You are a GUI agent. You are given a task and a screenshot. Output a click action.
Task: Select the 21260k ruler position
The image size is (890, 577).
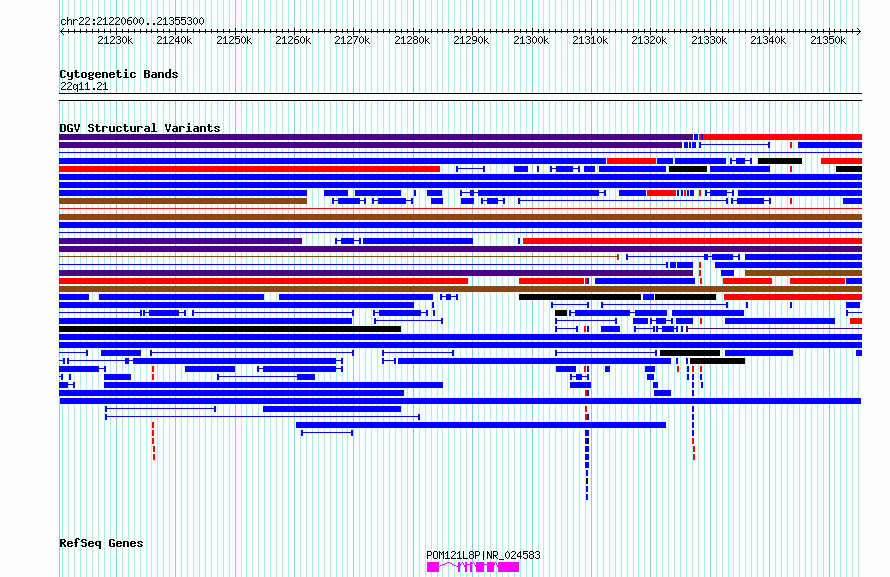tap(293, 40)
